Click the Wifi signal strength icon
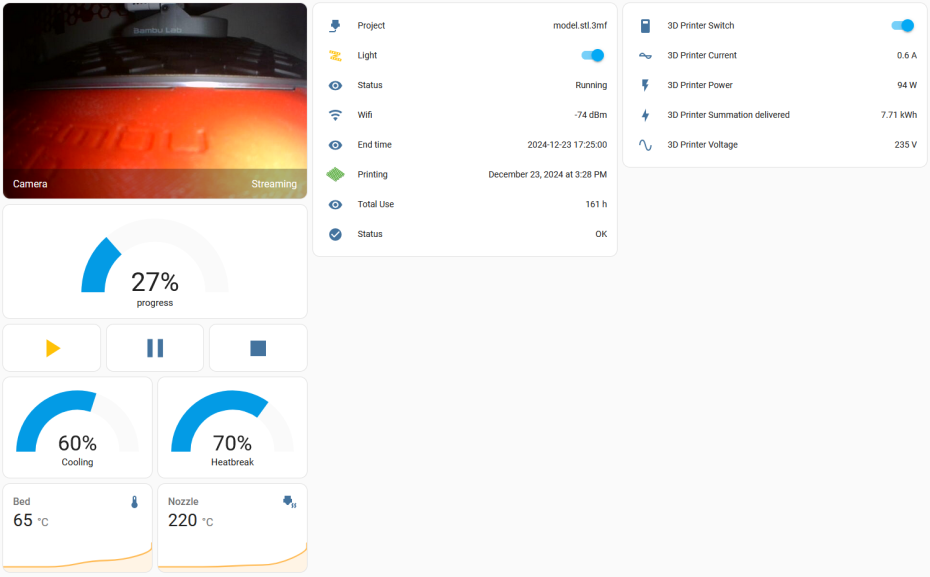This screenshot has width=930, height=577. [x=334, y=115]
